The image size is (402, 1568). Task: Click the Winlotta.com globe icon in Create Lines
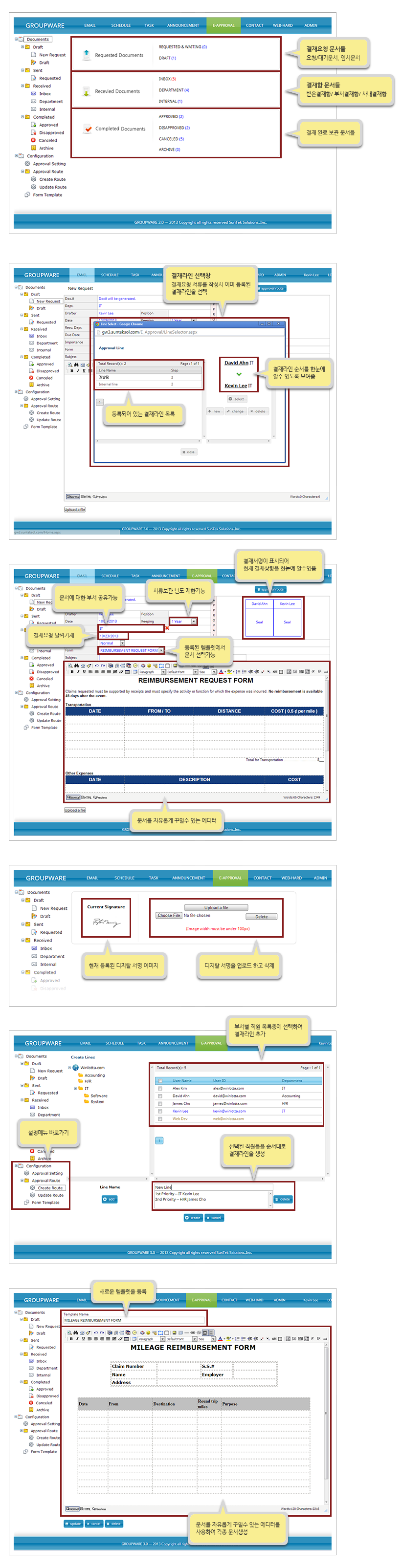75,1068
